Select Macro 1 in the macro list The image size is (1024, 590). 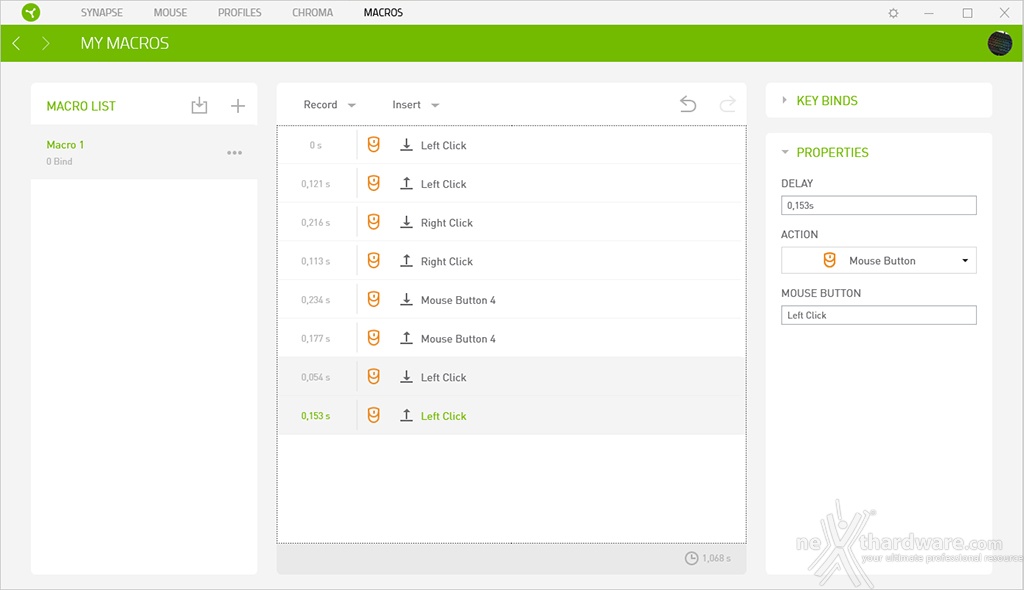pos(144,152)
